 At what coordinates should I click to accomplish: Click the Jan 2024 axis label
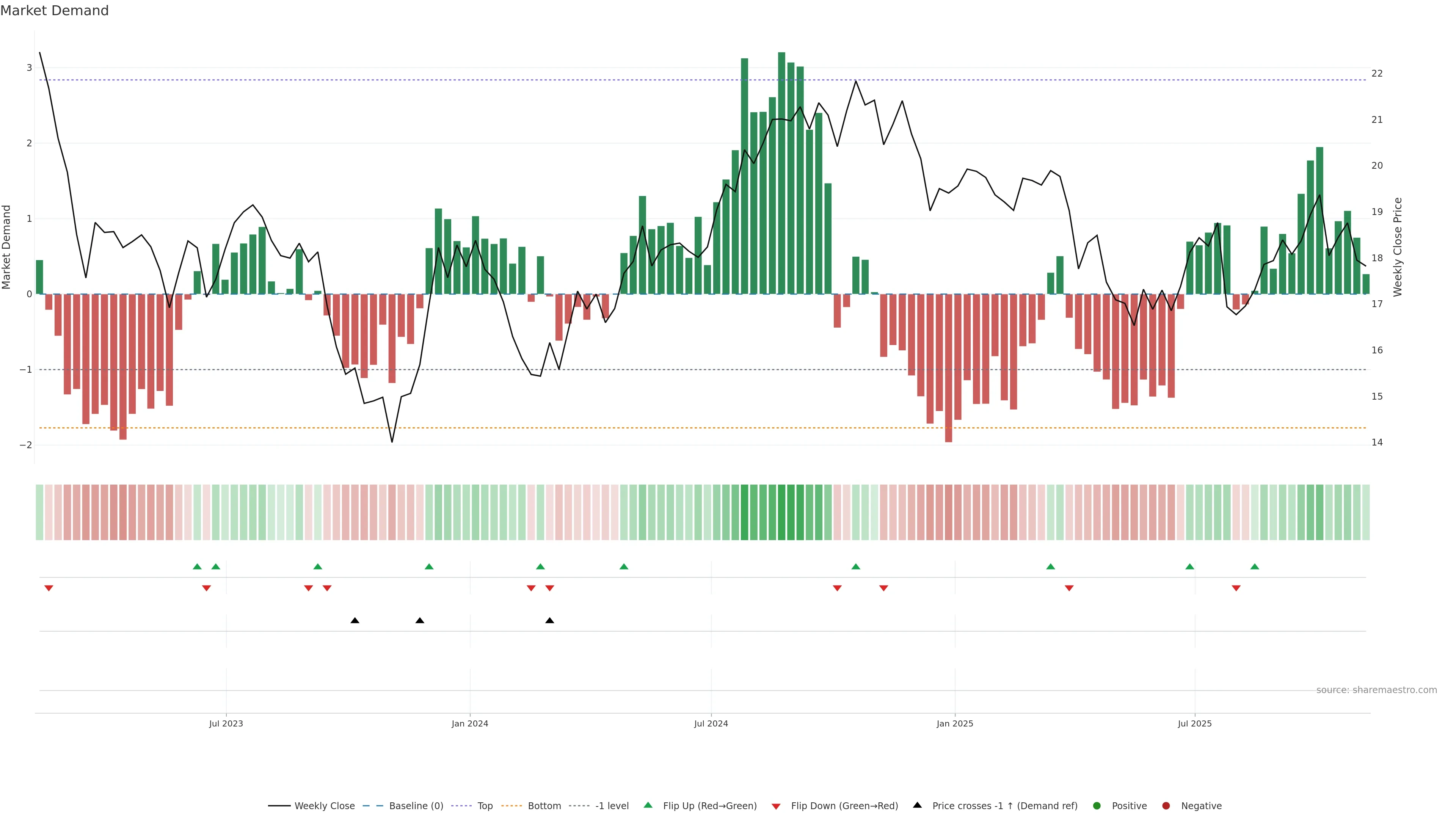pos(470,723)
